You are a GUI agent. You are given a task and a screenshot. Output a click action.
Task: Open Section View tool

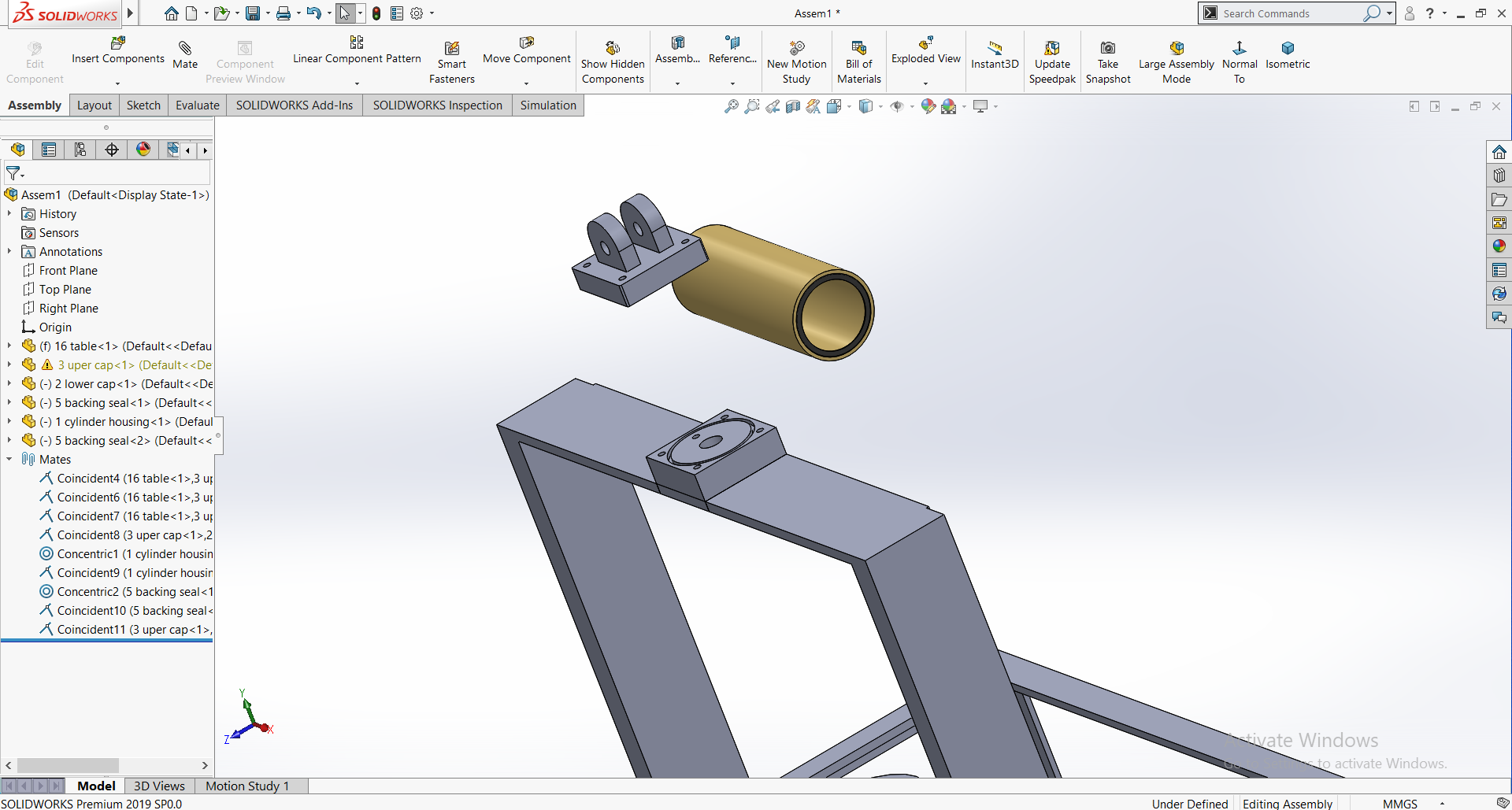(x=793, y=106)
